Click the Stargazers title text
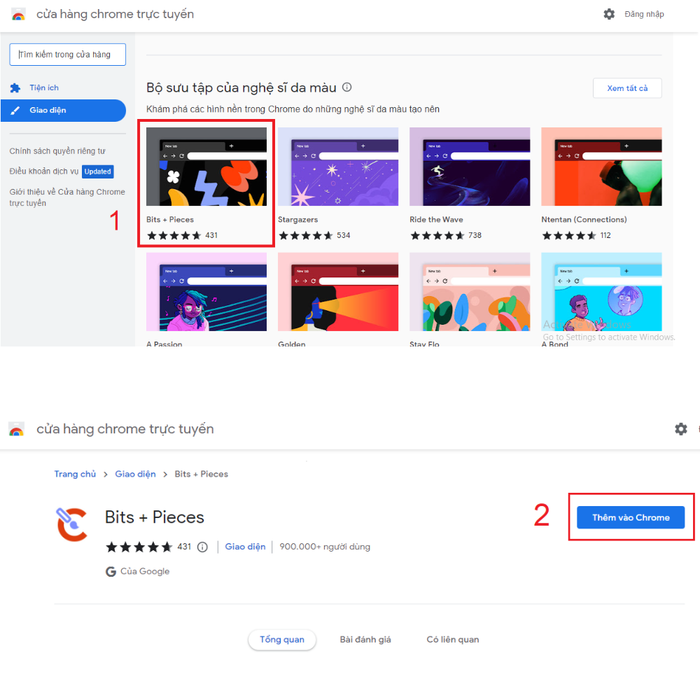 (x=298, y=220)
